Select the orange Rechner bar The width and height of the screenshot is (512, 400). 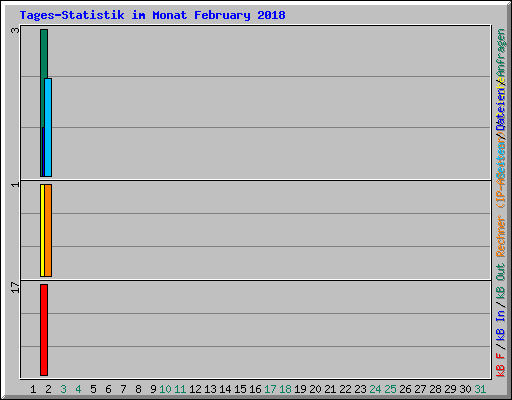[x=48, y=230]
